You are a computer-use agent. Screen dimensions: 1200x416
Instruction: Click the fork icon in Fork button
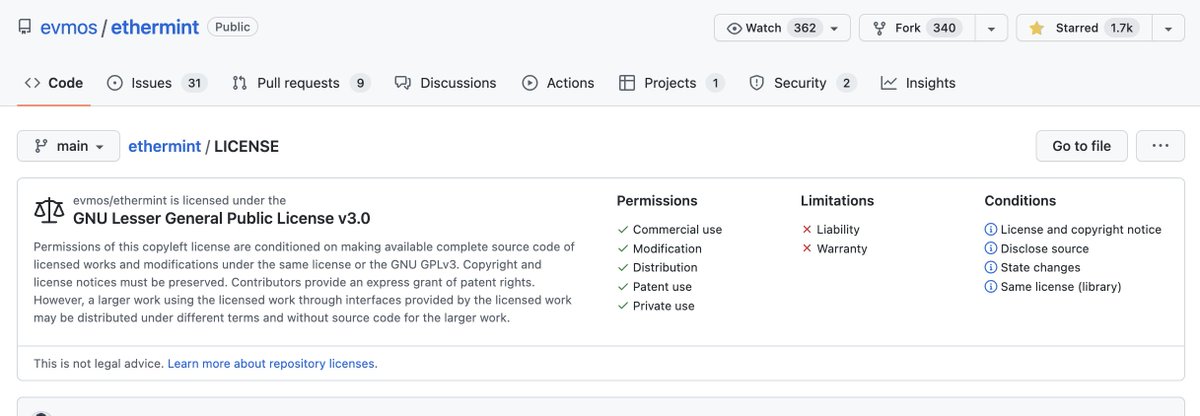880,28
